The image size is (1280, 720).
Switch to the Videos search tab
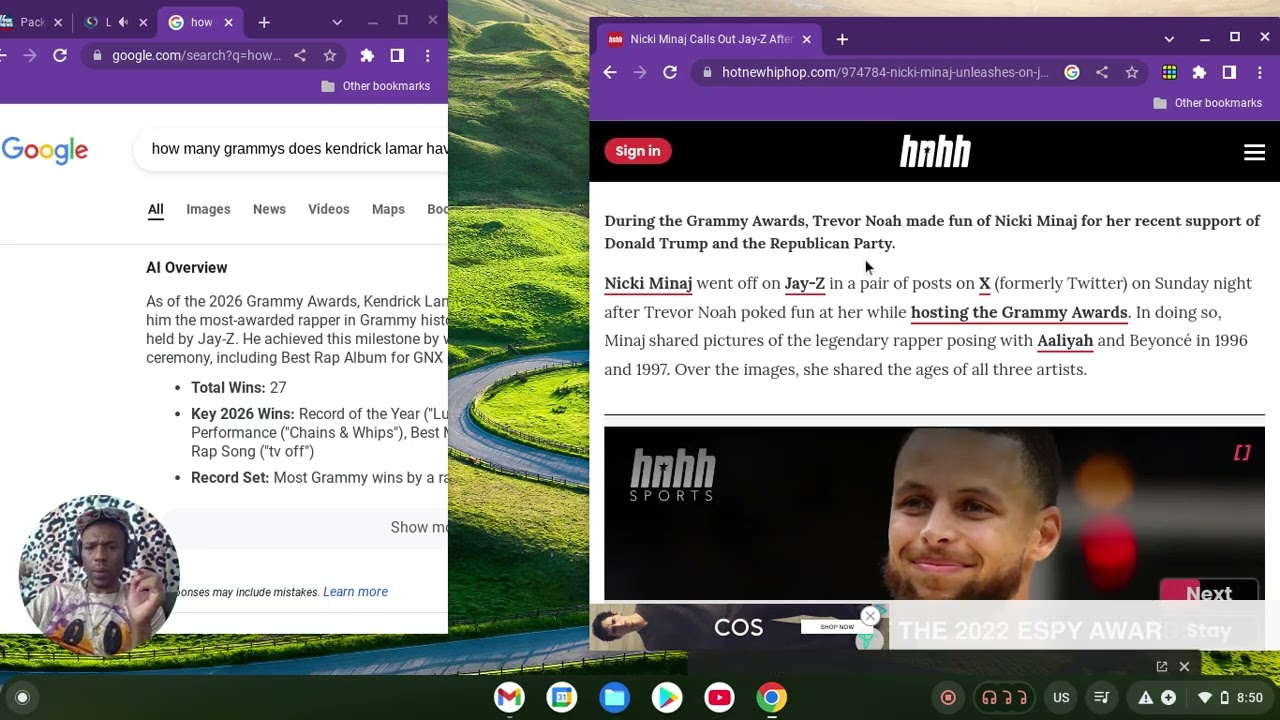pyautogui.click(x=328, y=209)
